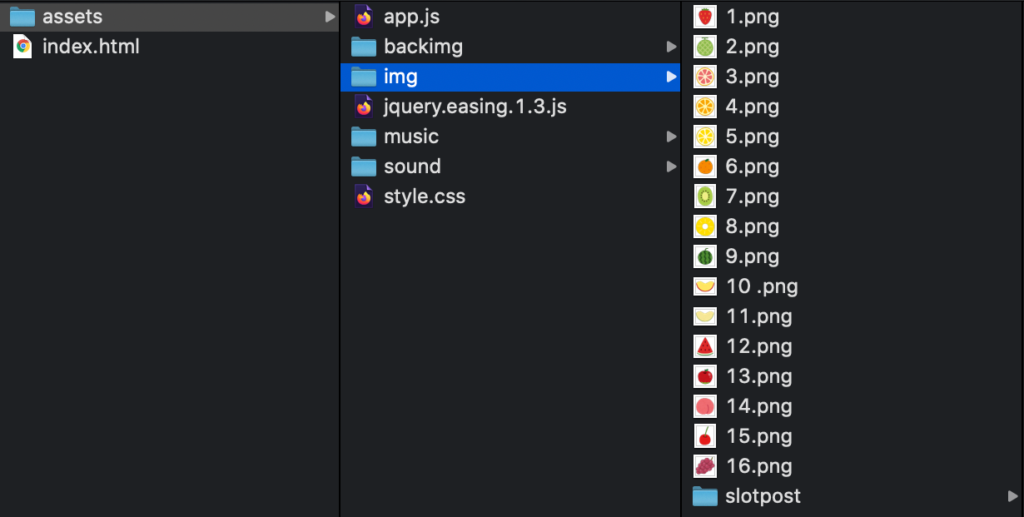Click the jquery.easing.1.3.js file icon
The width and height of the screenshot is (1024, 517).
364,106
